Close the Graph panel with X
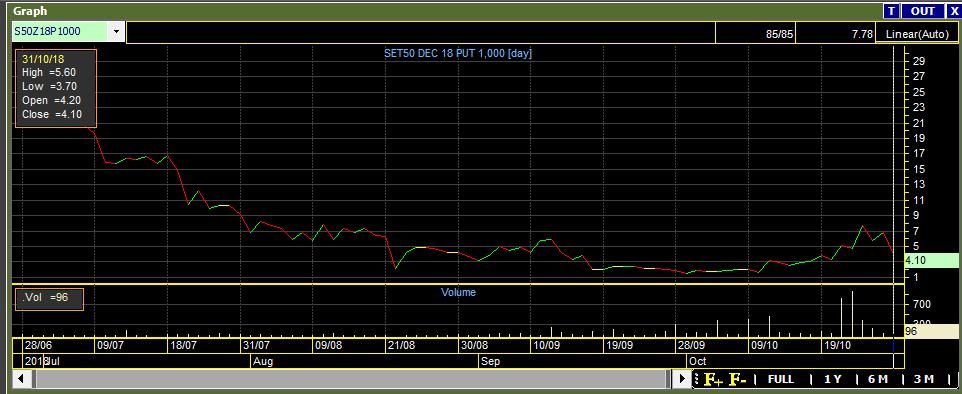 click(953, 11)
